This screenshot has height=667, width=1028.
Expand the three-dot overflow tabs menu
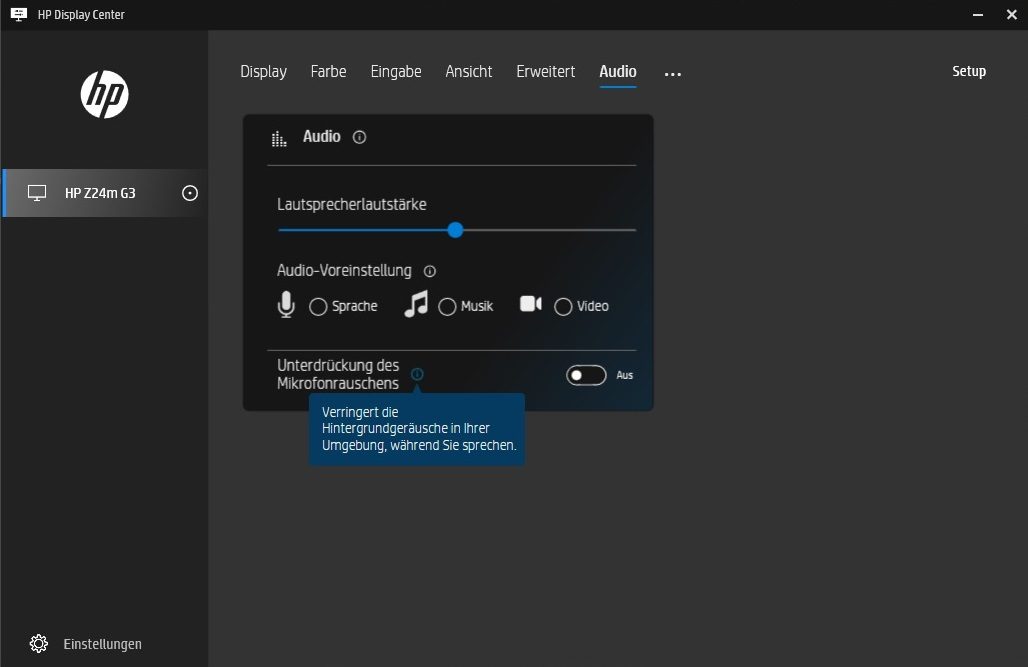coord(673,73)
